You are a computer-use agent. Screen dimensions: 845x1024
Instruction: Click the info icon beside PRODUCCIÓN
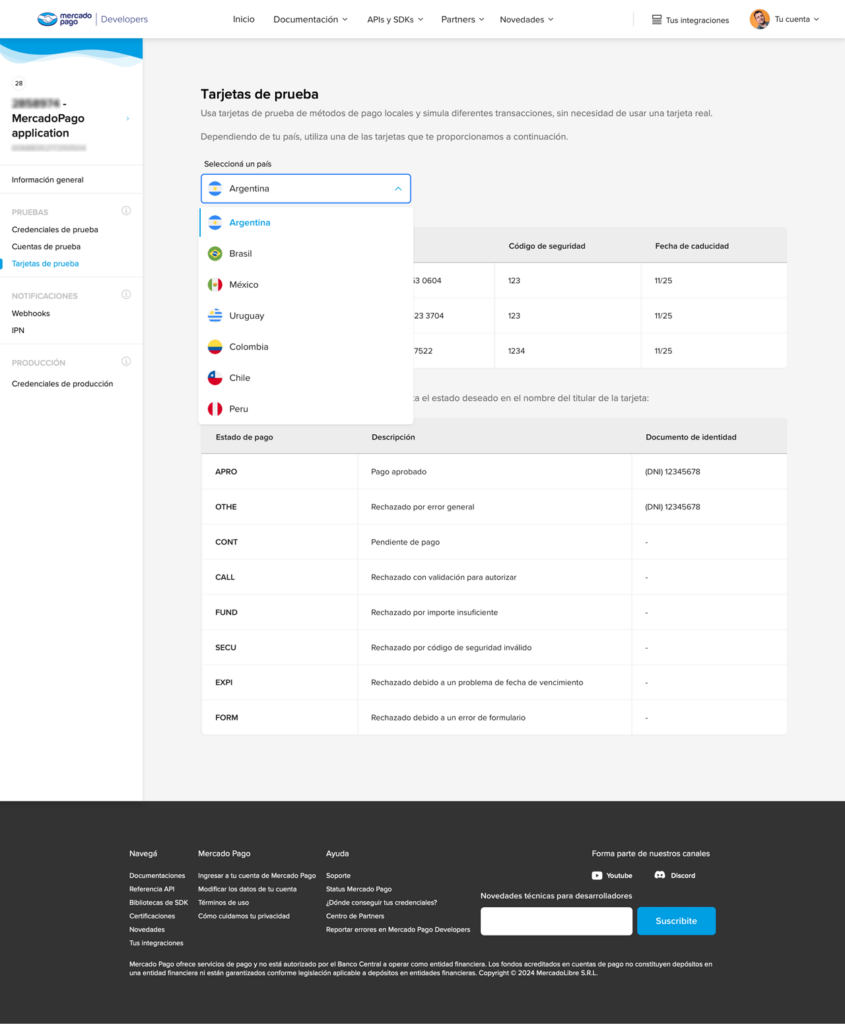click(126, 361)
